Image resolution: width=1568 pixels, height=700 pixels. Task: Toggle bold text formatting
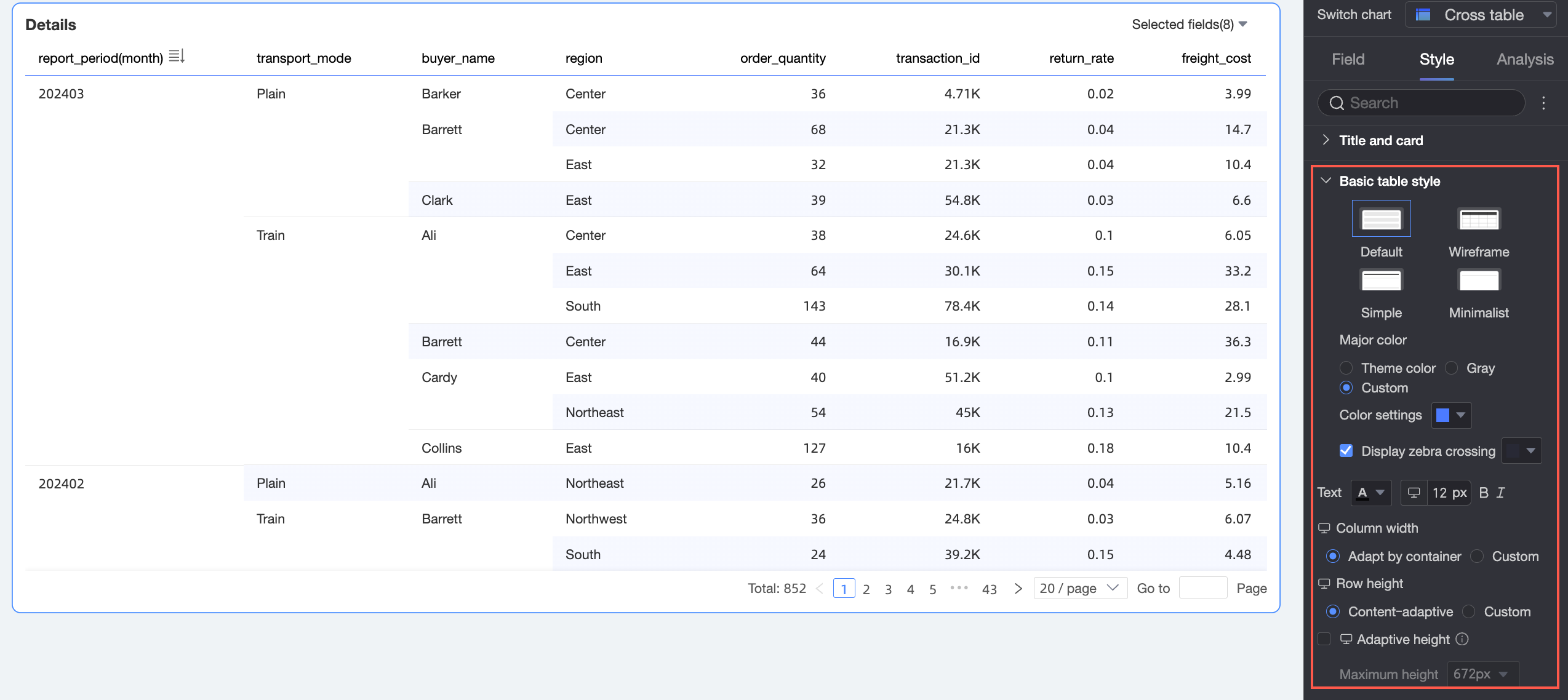point(1484,493)
